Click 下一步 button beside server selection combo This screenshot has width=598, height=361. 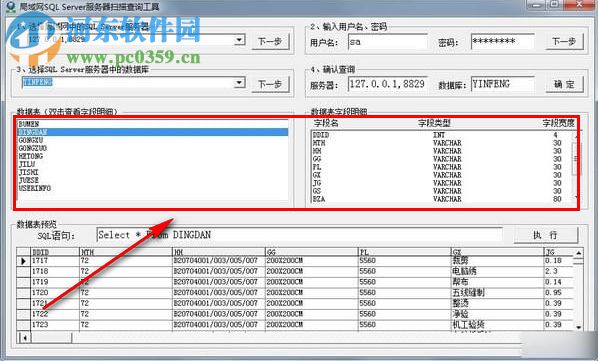tap(270, 42)
